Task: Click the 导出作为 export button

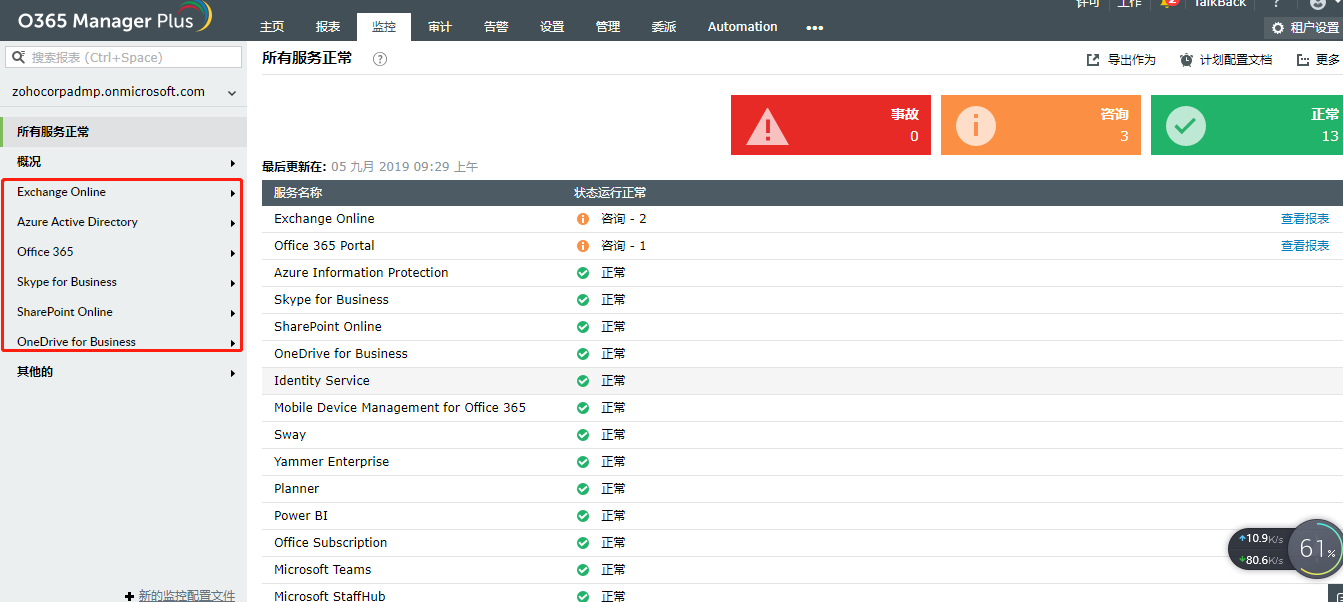Action: [1121, 60]
